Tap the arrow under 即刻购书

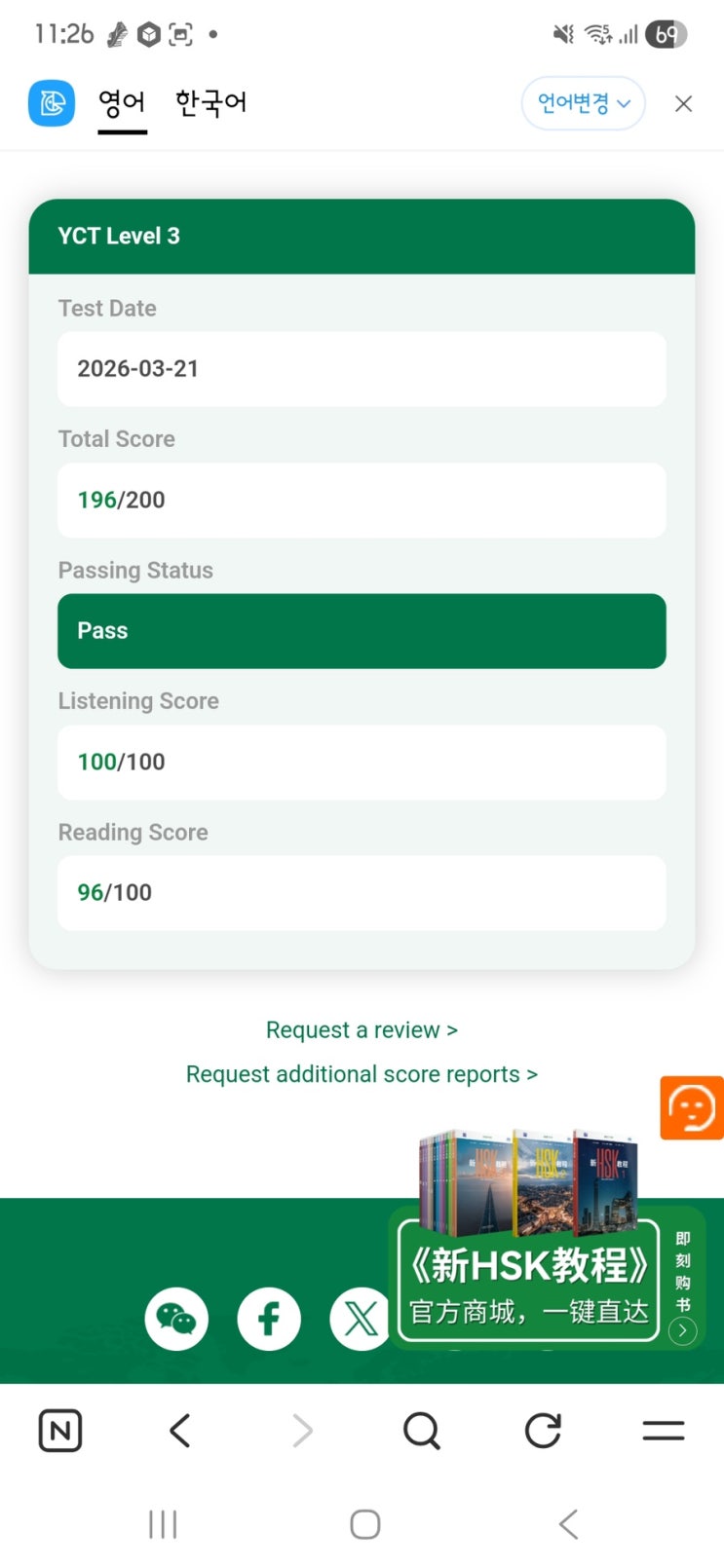pos(683,1331)
